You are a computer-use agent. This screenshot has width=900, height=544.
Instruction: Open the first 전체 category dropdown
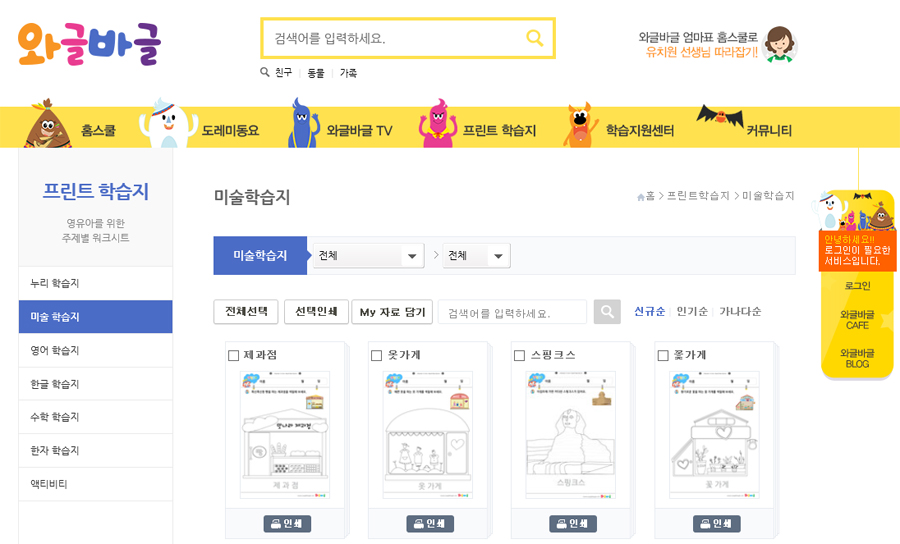tap(368, 256)
